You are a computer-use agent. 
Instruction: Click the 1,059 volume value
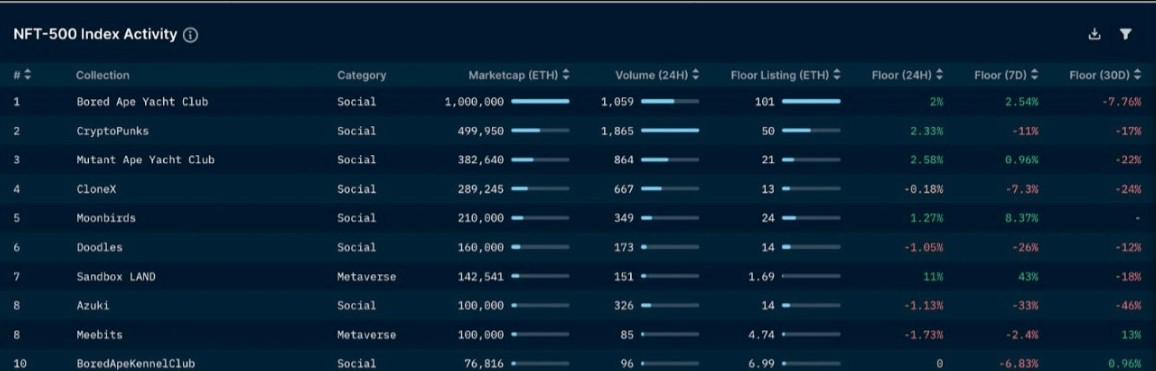[x=617, y=102]
